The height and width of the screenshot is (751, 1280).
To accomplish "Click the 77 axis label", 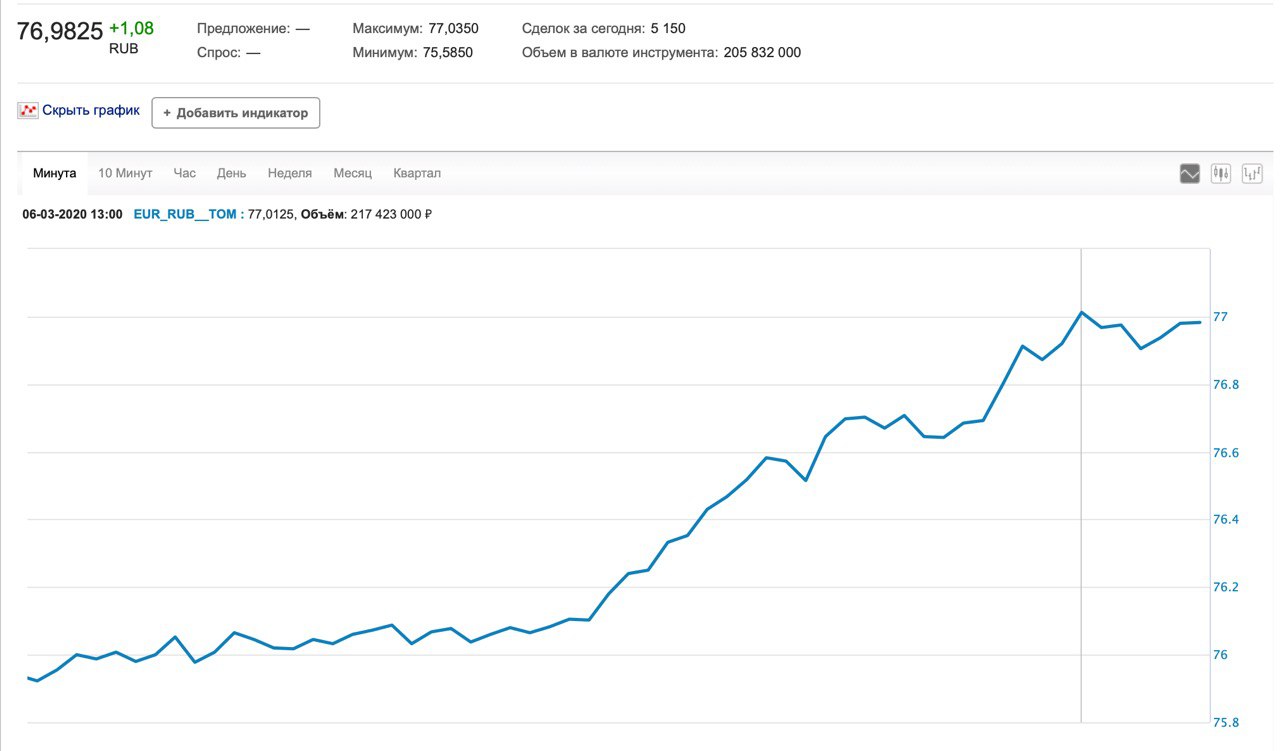I will point(1220,317).
